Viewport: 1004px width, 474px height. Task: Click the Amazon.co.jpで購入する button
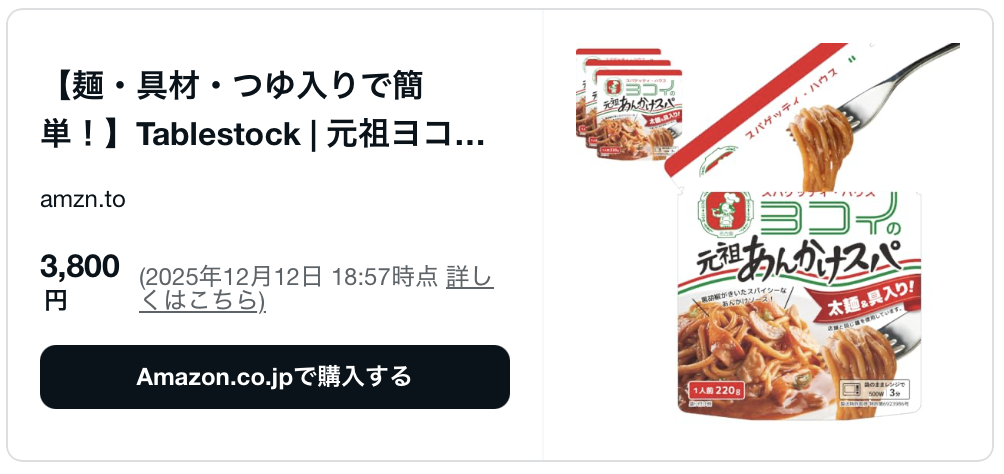pyautogui.click(x=275, y=377)
